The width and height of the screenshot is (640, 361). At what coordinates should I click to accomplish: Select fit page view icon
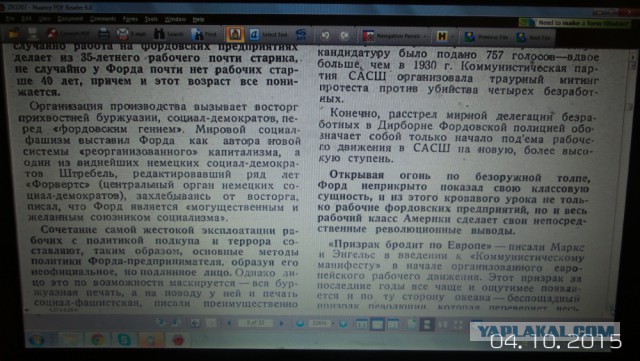coord(377,324)
